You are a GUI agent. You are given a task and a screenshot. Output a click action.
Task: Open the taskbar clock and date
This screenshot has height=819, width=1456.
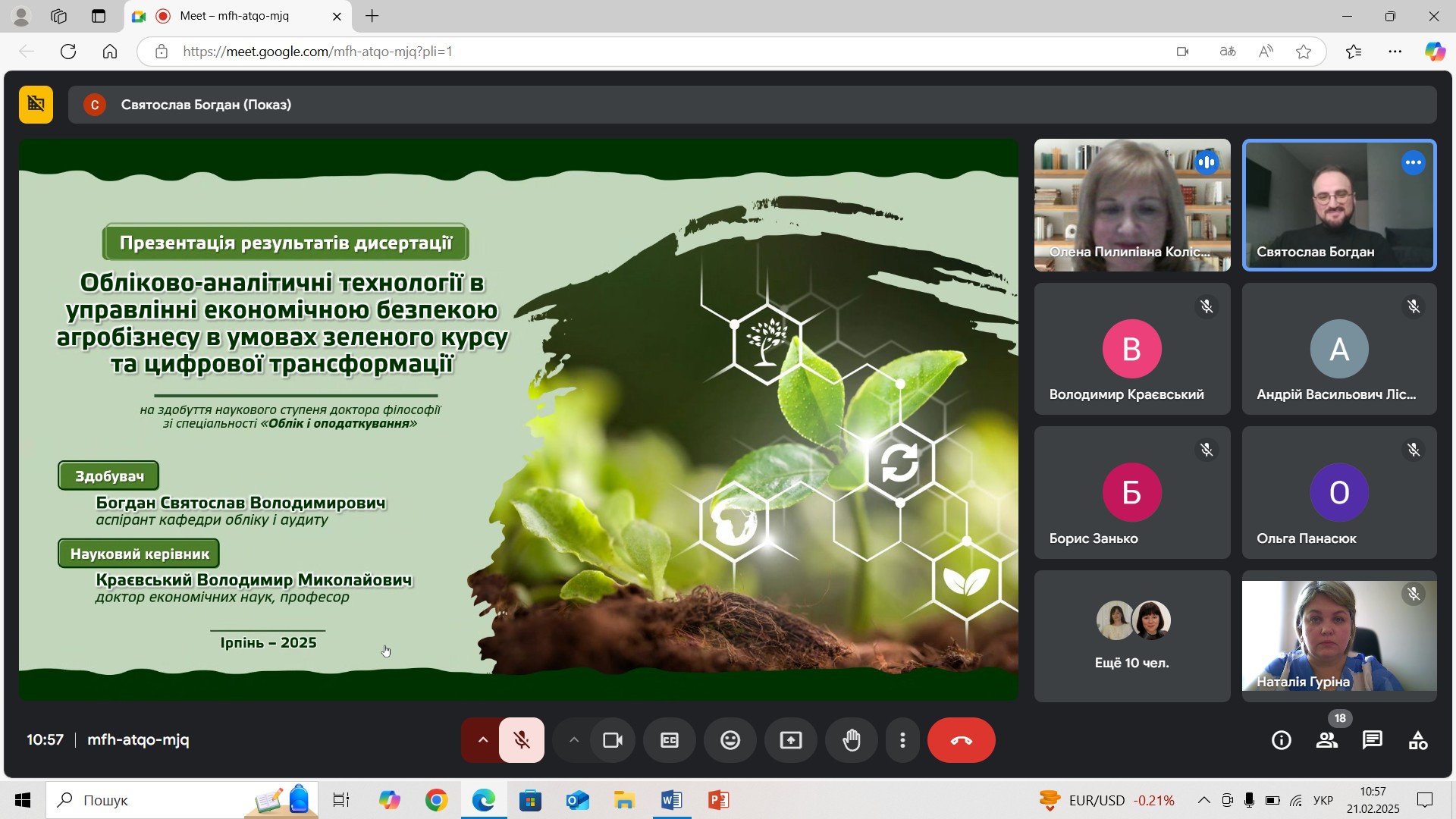point(1373,800)
